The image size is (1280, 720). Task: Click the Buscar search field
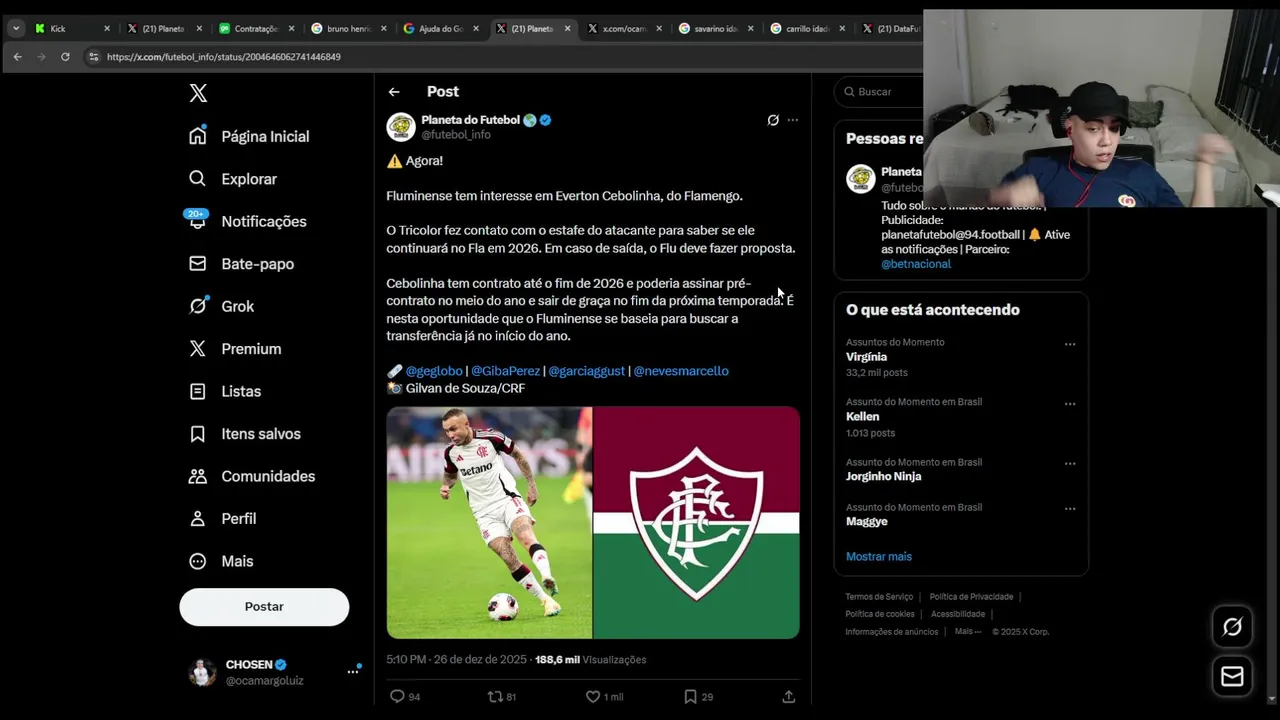click(x=880, y=91)
